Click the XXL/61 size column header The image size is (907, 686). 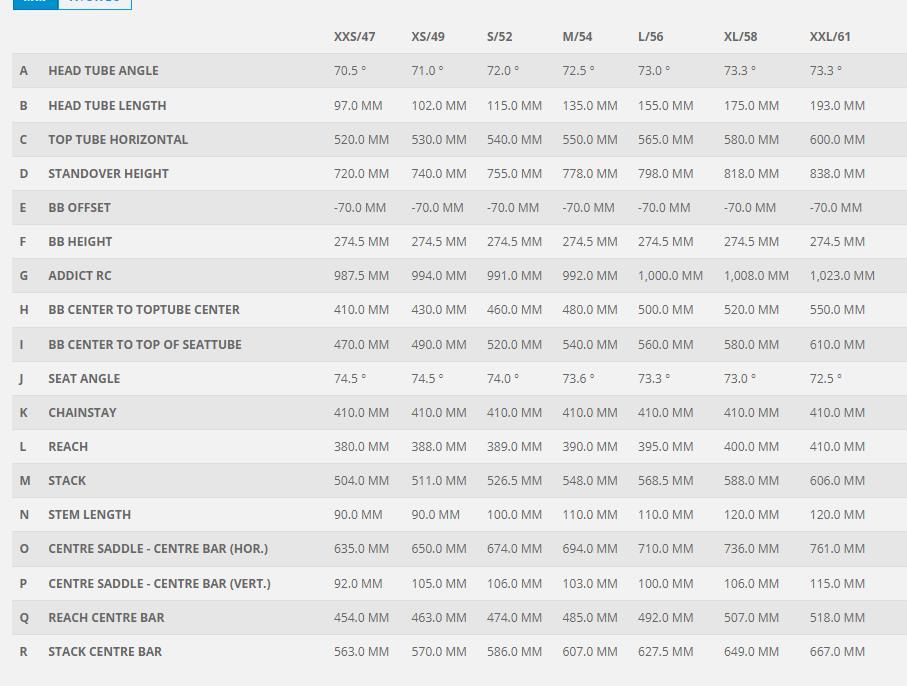(830, 37)
